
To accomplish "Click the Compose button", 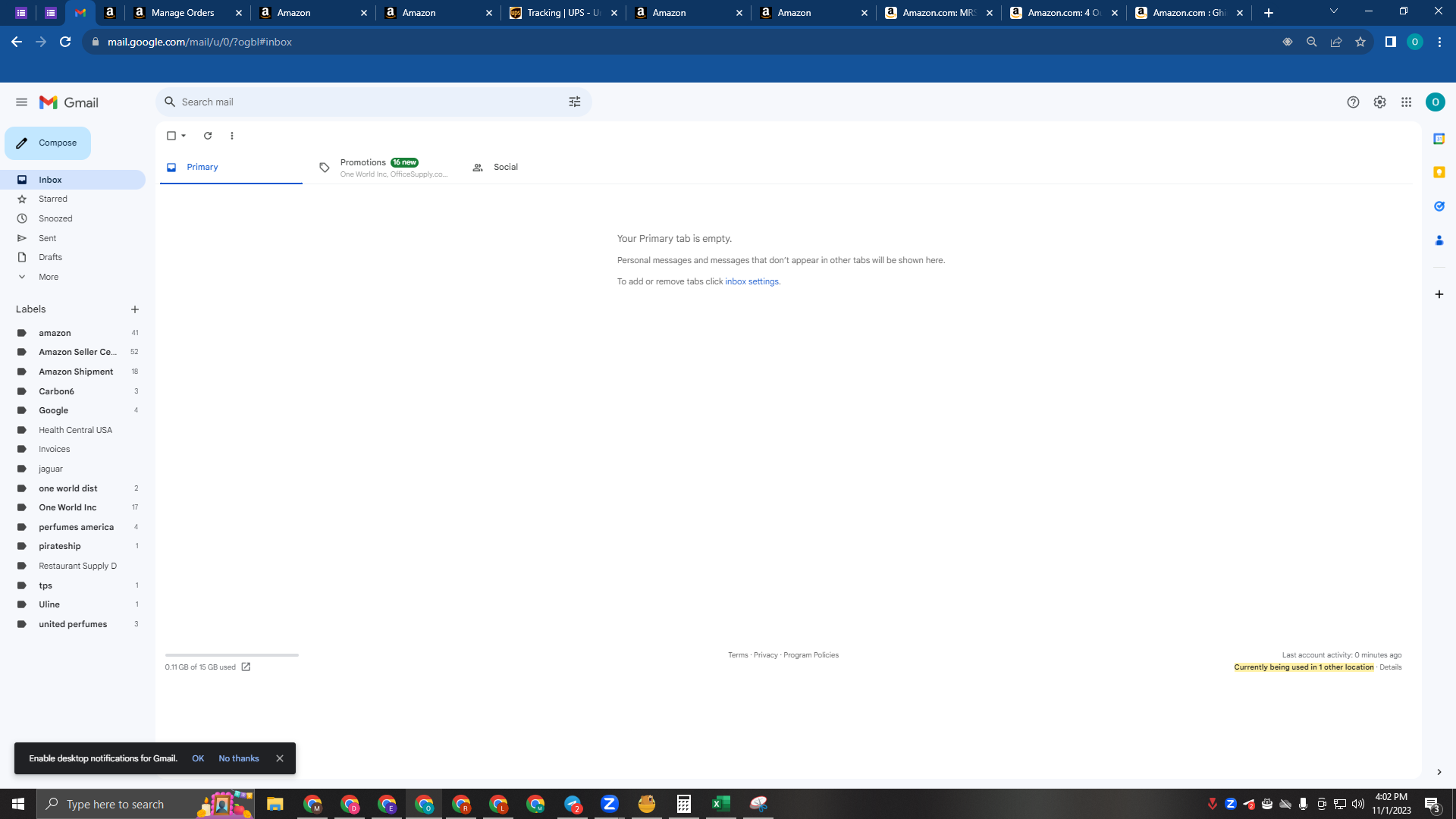I will (48, 143).
